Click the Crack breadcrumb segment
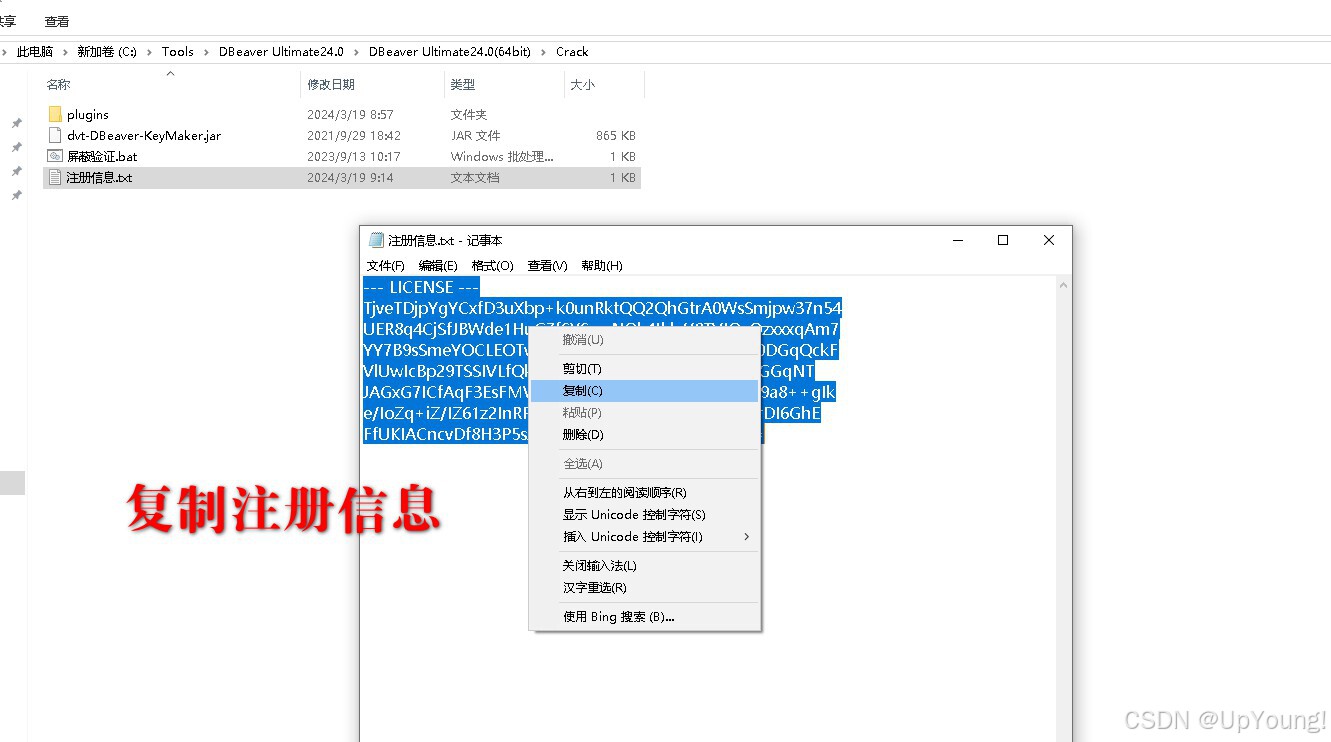The width and height of the screenshot is (1331, 742). (x=572, y=52)
